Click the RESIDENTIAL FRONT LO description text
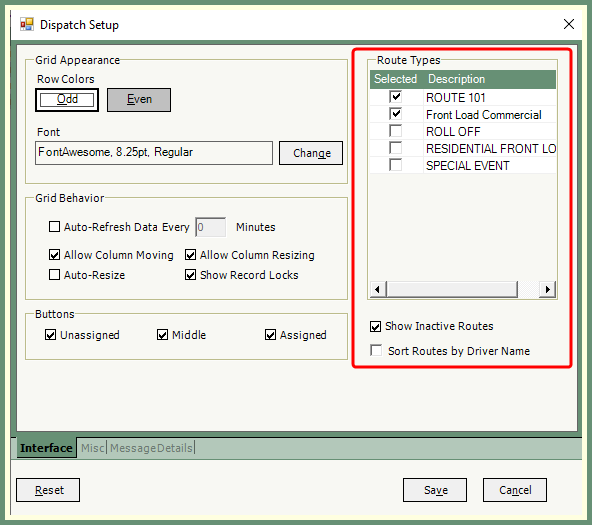The width and height of the screenshot is (592, 525). 491,149
